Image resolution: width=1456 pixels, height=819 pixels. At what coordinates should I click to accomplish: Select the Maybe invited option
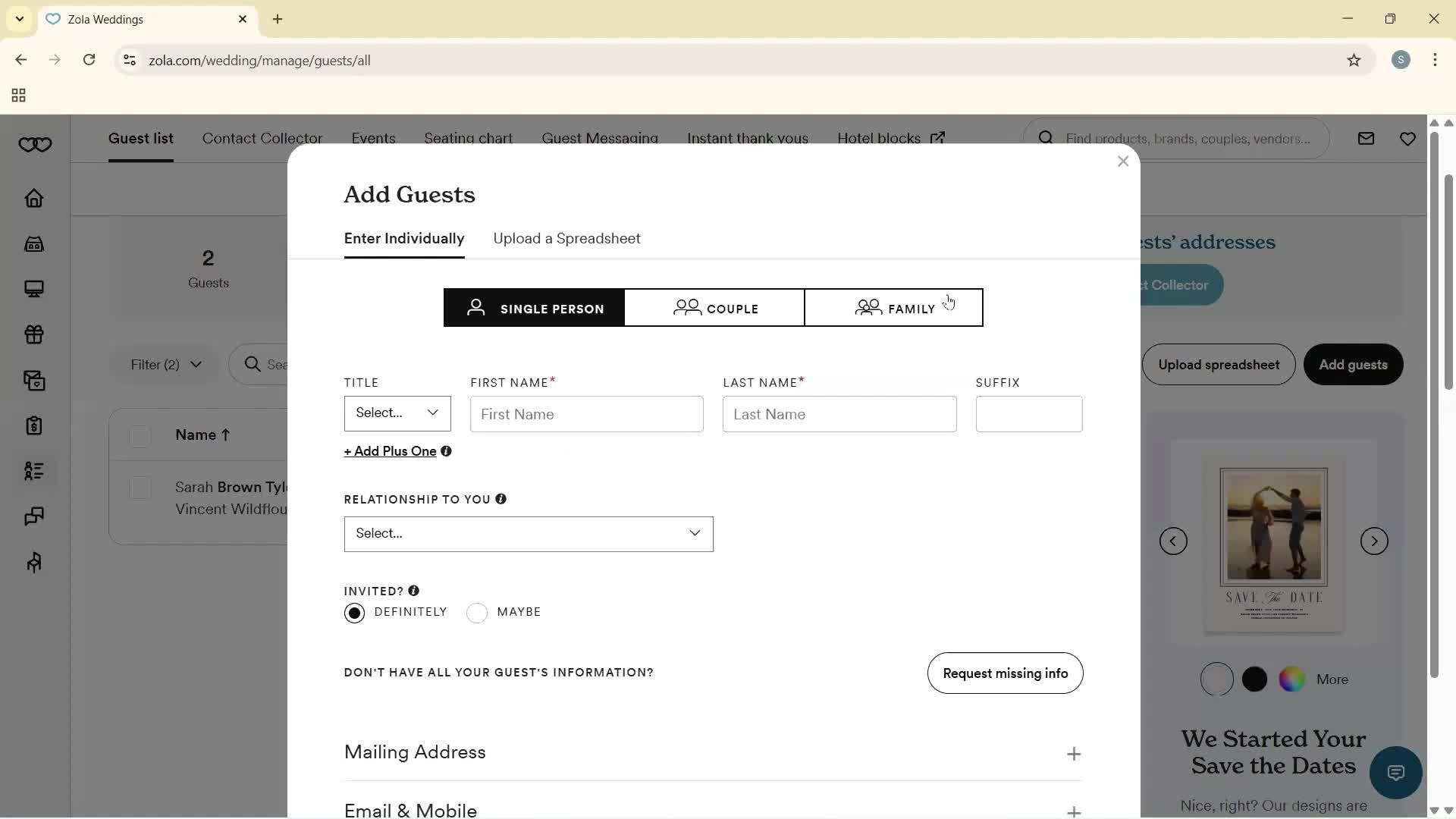click(477, 612)
